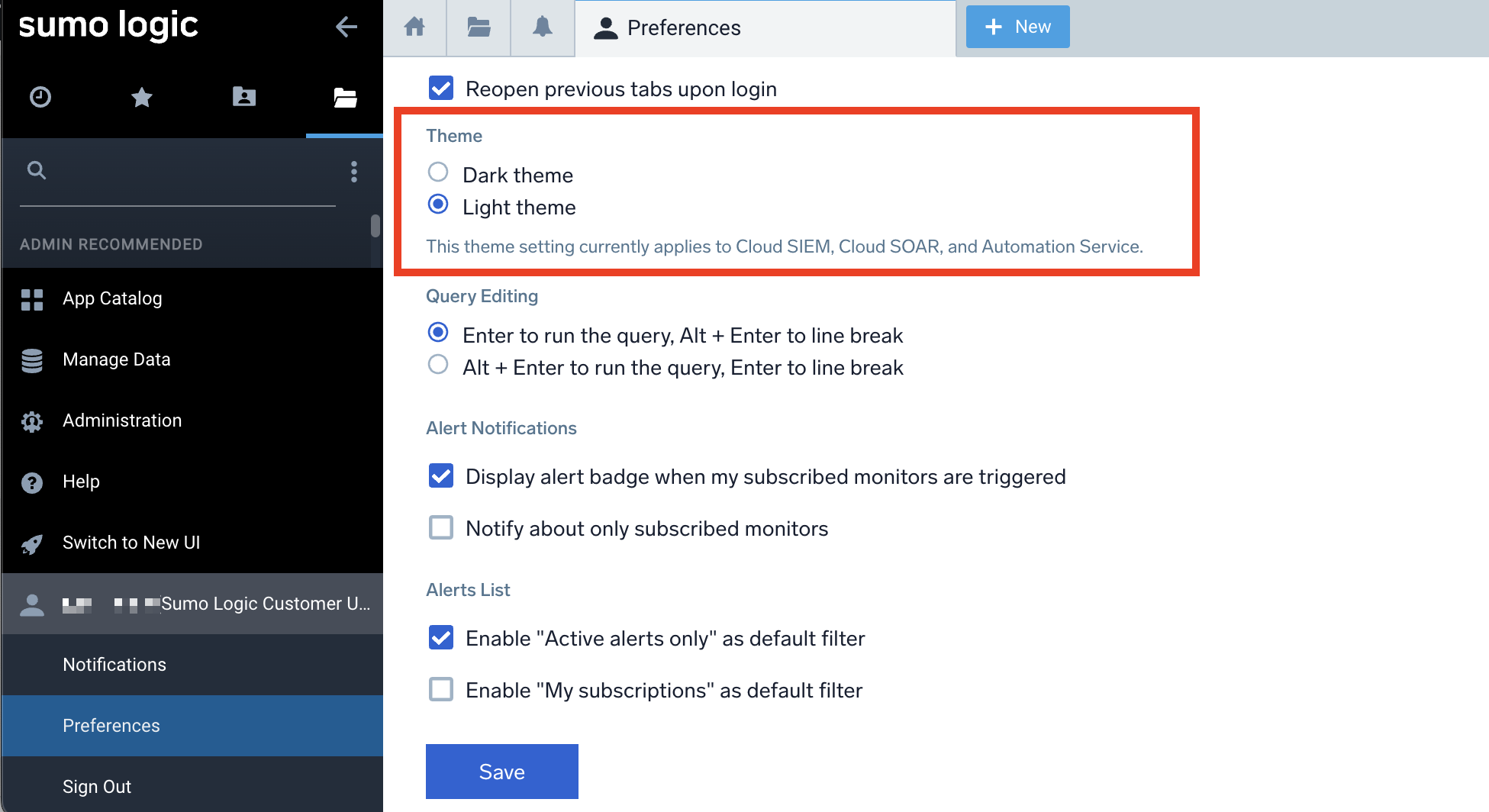Viewport: 1489px width, 812px height.
Task: Open the Personal folder icon in sidebar
Action: (243, 97)
